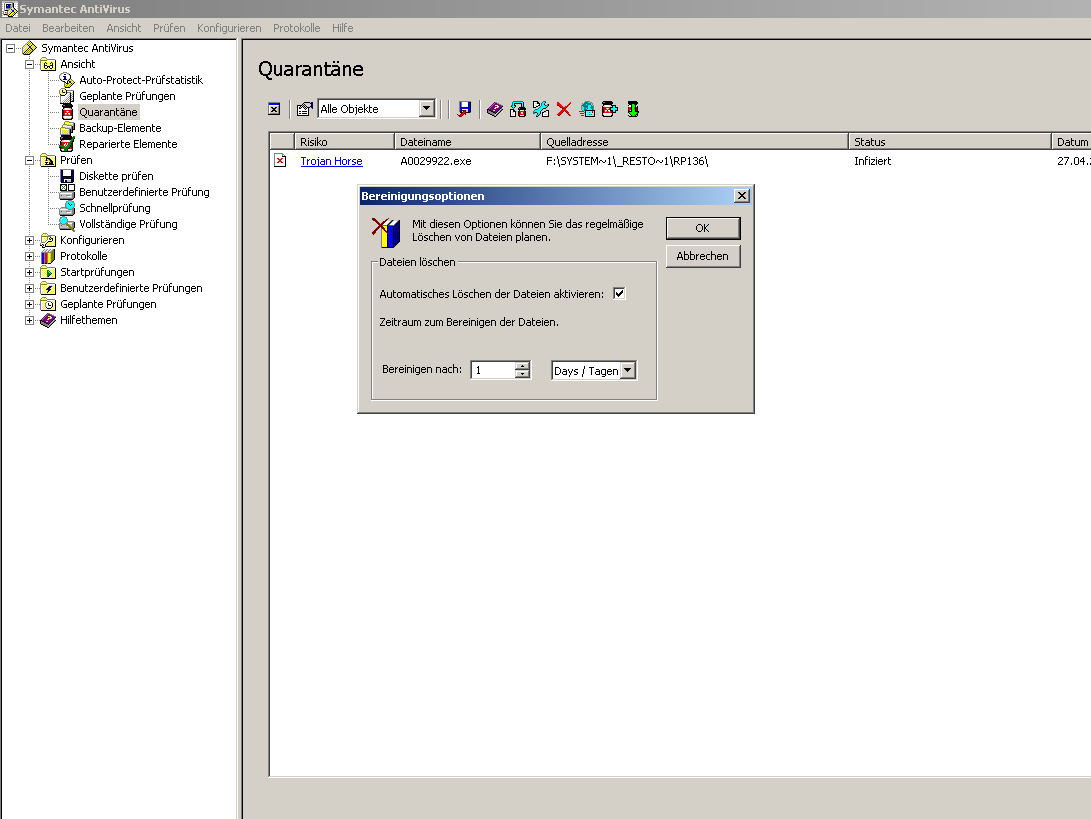
Task: Collapse the Symantec AntiVirus root node
Action: tap(10, 48)
